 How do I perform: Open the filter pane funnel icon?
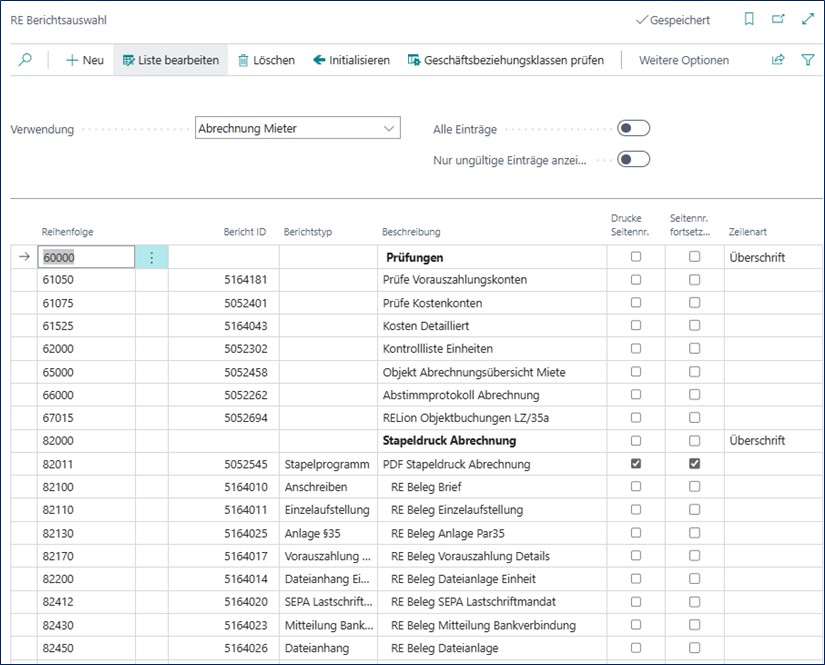808,59
